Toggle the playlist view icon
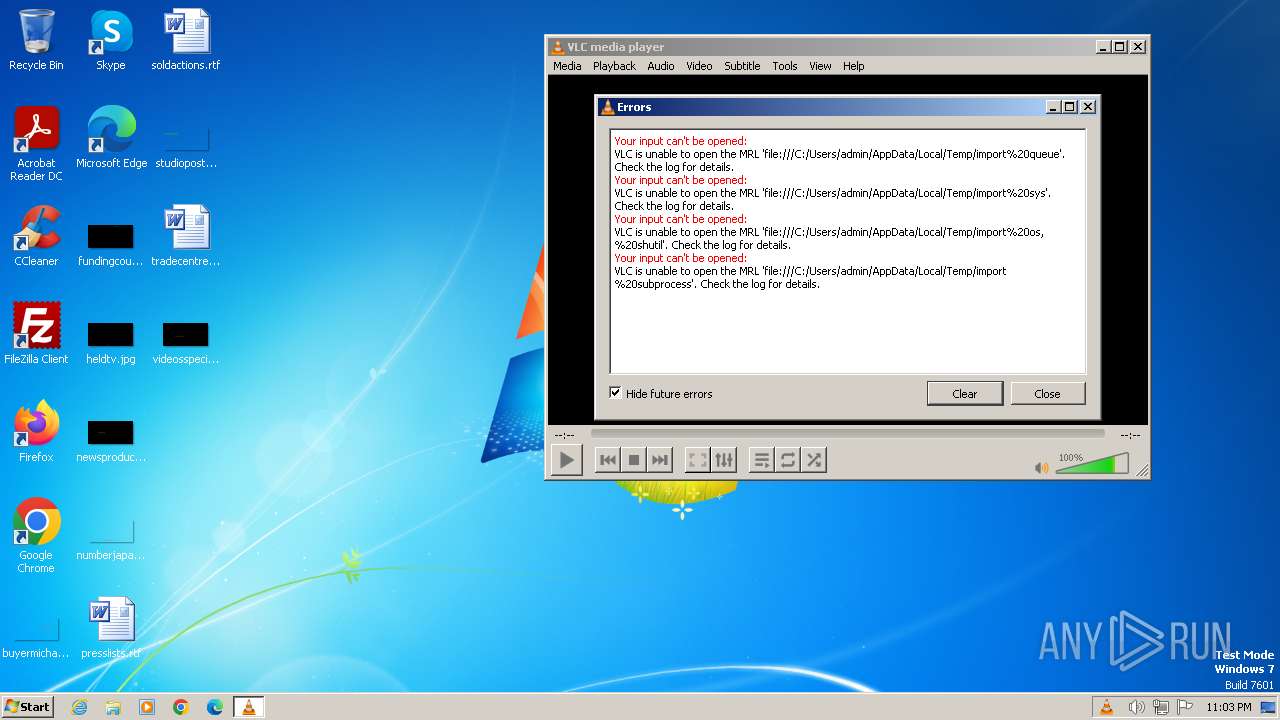The image size is (1280, 720). pyautogui.click(x=762, y=460)
